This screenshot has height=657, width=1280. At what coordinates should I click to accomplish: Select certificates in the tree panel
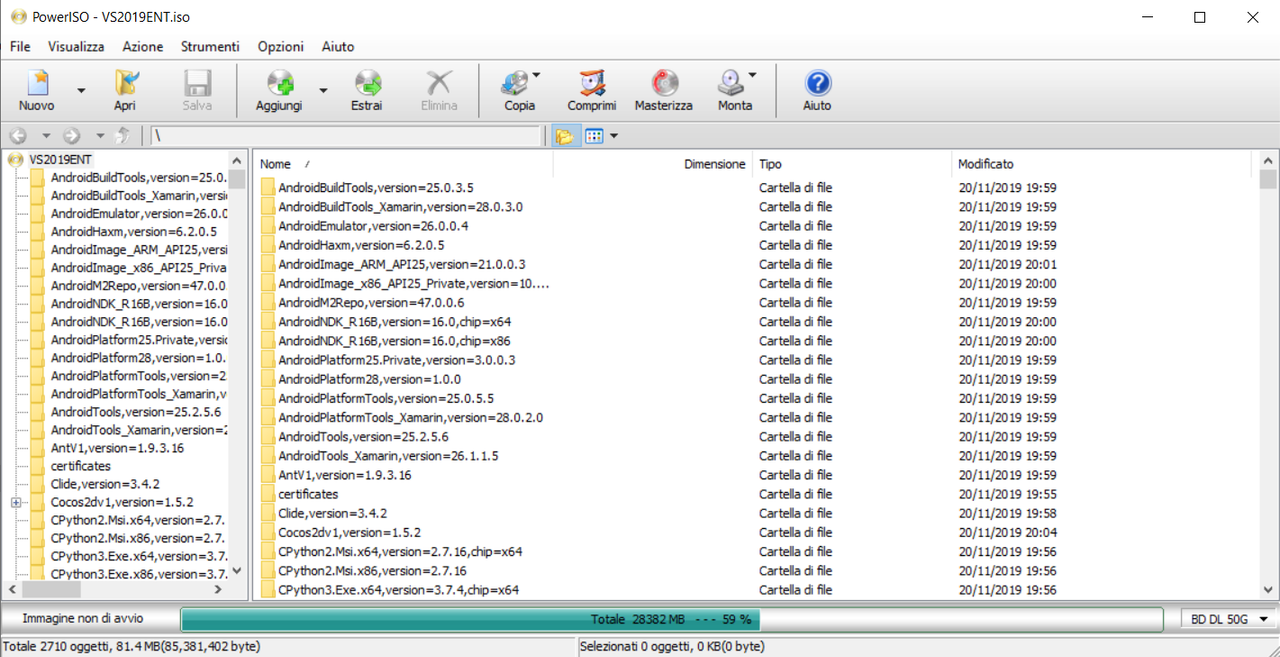(81, 466)
